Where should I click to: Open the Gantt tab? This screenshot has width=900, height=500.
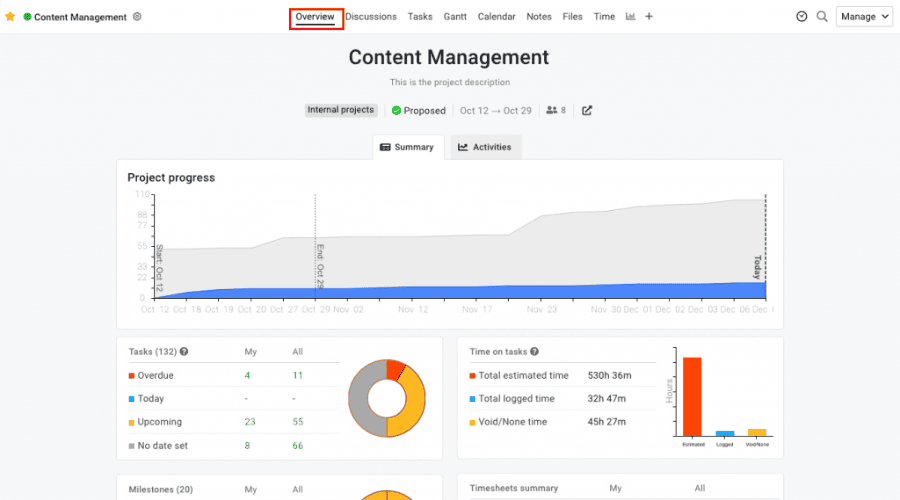click(455, 17)
